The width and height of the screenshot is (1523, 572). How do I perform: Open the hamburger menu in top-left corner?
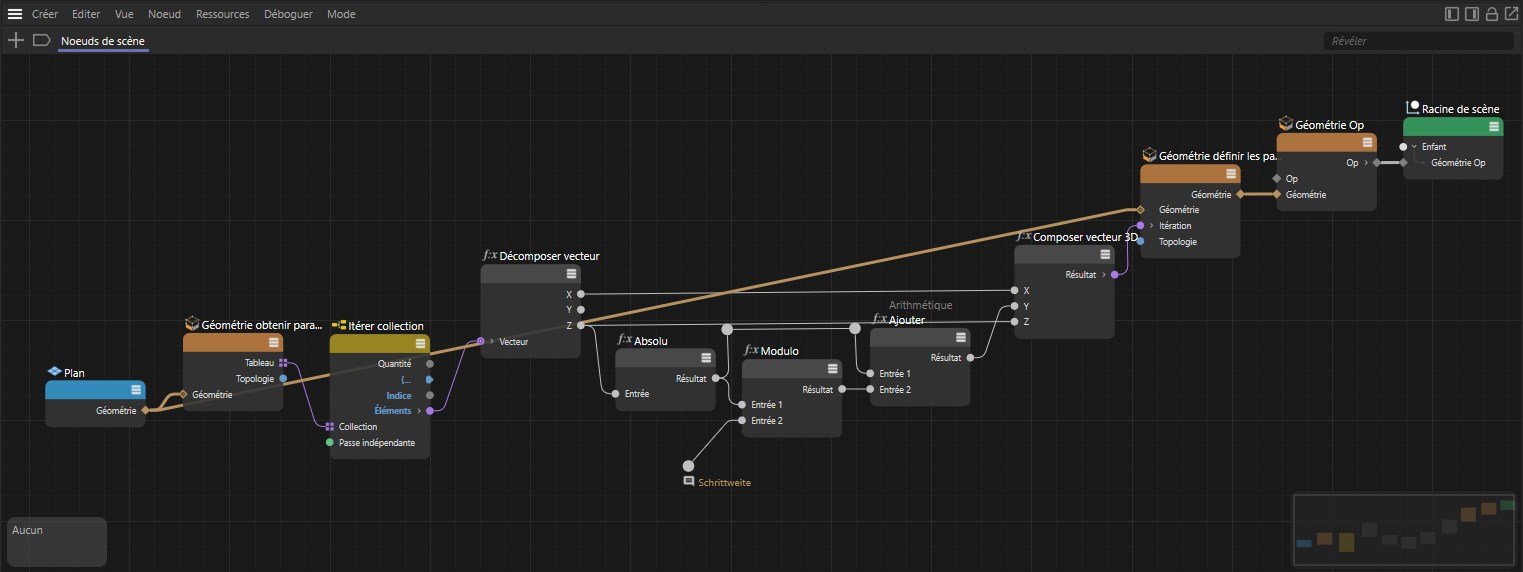coord(15,14)
